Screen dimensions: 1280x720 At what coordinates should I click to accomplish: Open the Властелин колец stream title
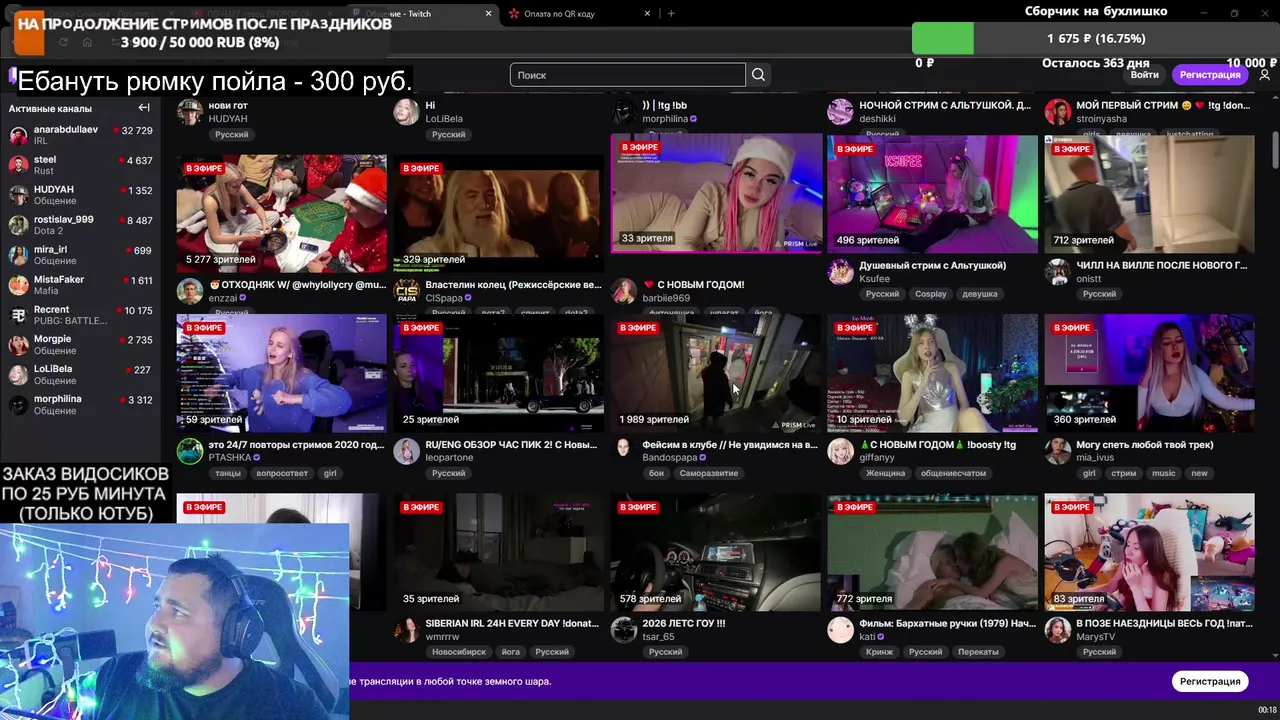pos(513,285)
